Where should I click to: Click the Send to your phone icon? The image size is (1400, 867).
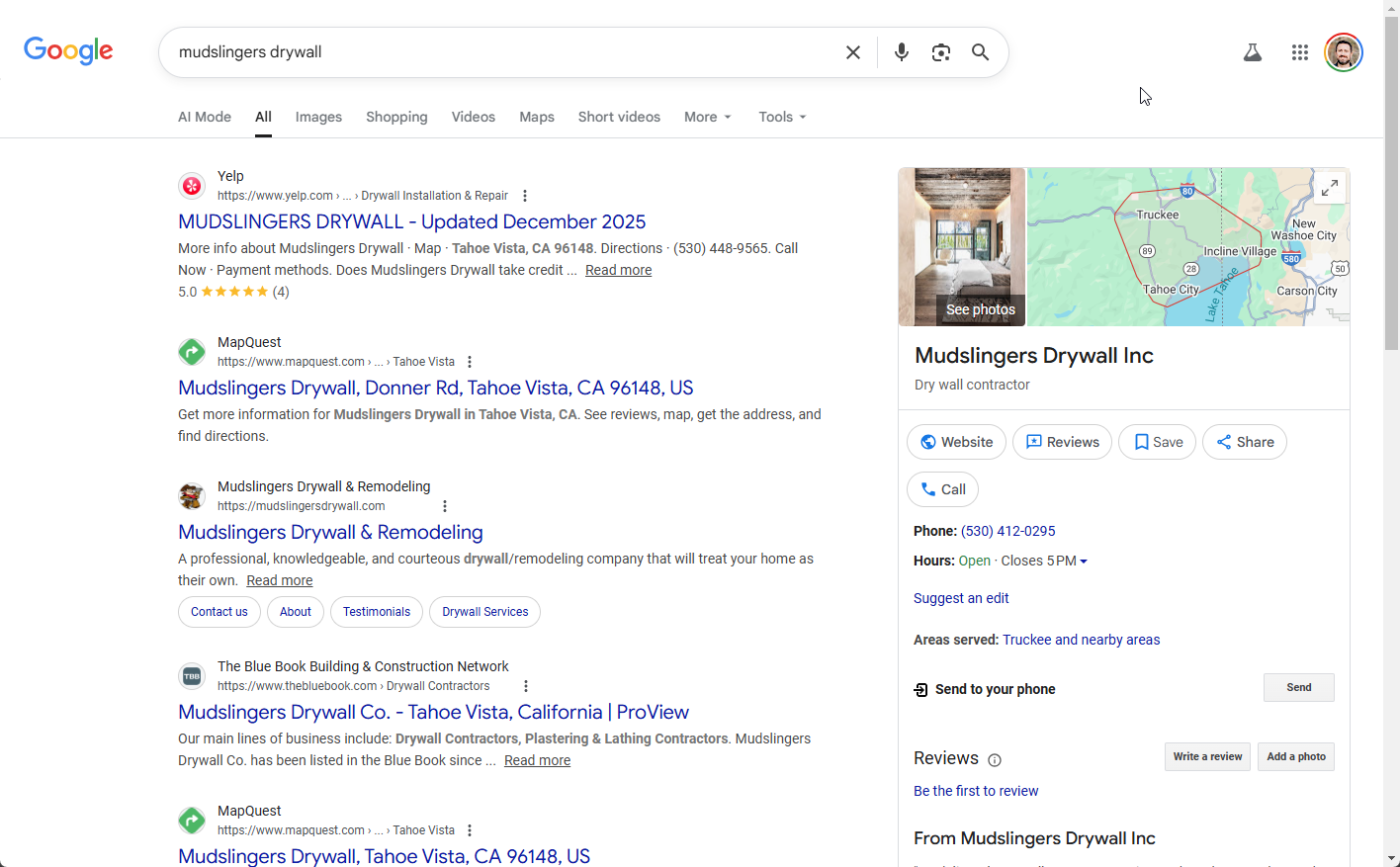point(920,689)
